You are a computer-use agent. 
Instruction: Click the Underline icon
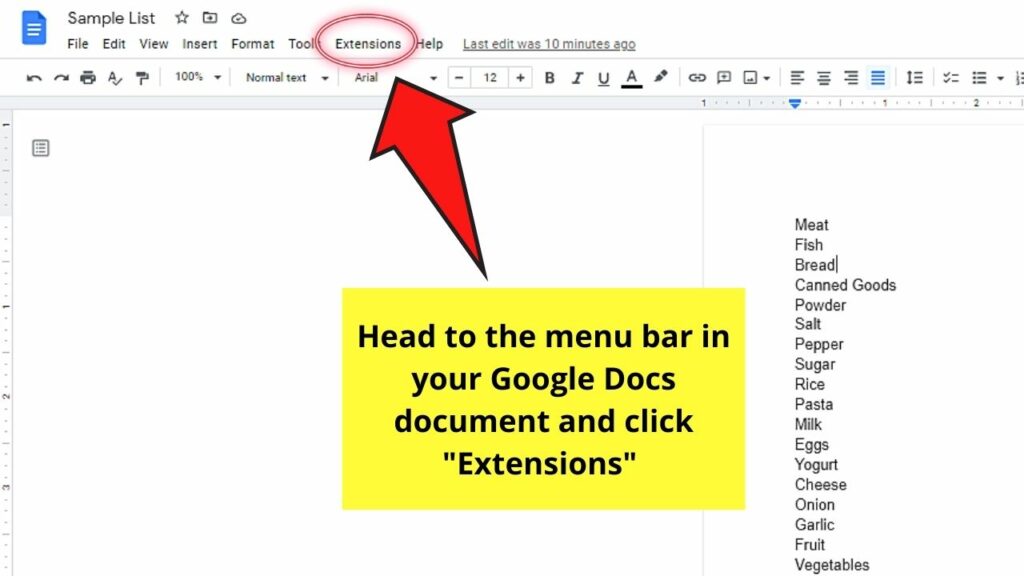603,77
